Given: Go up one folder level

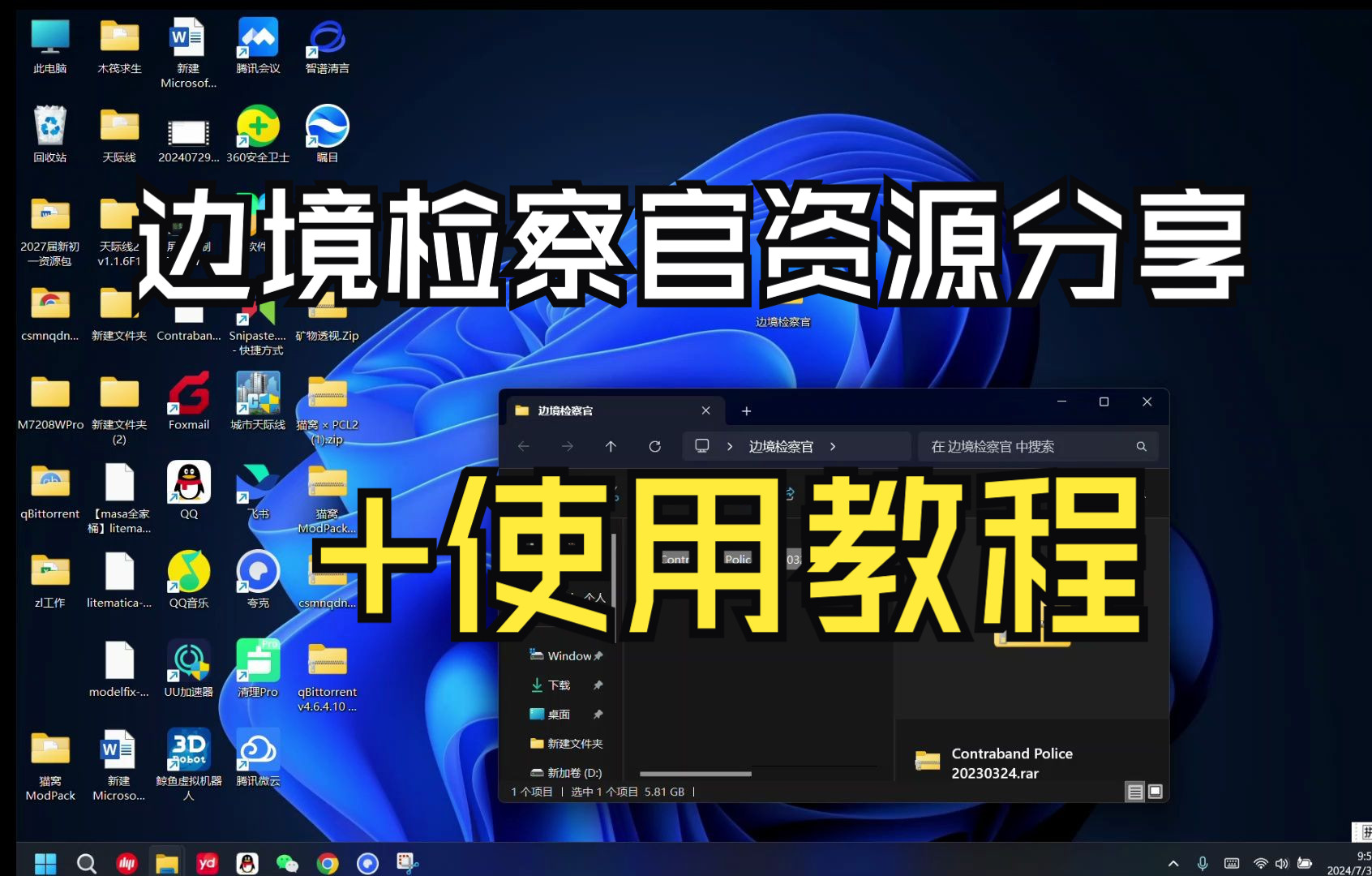Looking at the screenshot, I should click(611, 446).
